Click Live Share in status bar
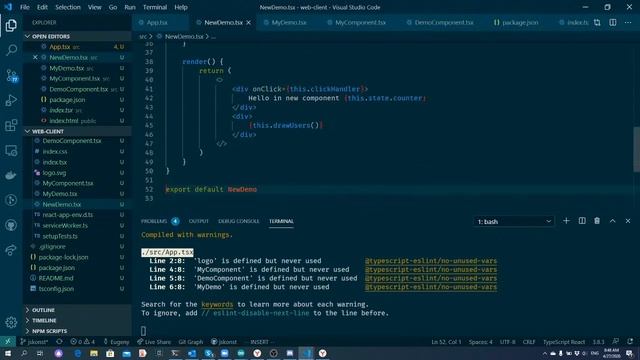This screenshot has height=360, width=640. [154, 342]
